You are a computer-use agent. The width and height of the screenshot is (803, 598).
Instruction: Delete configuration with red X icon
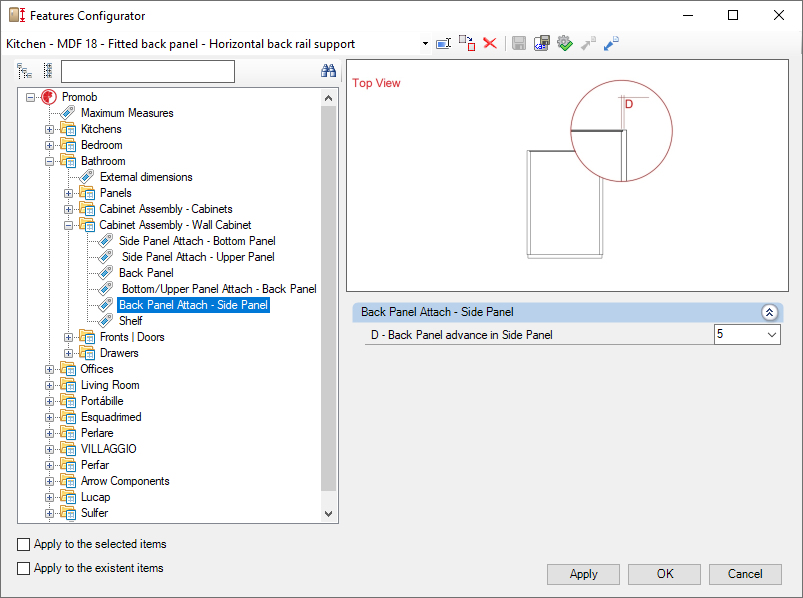click(x=490, y=43)
